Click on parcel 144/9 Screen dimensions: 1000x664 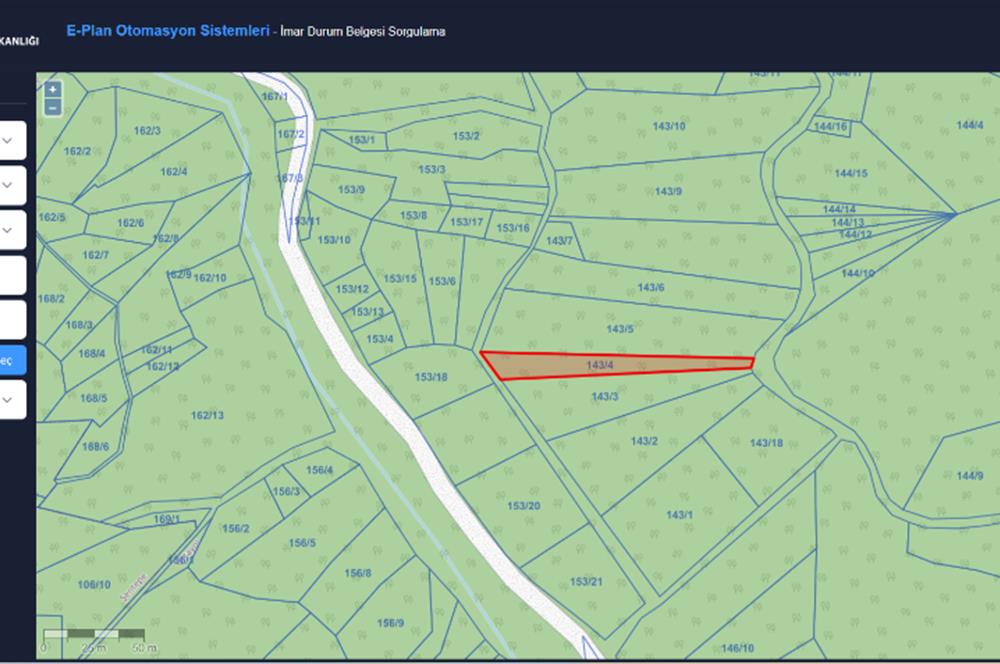pyautogui.click(x=968, y=475)
